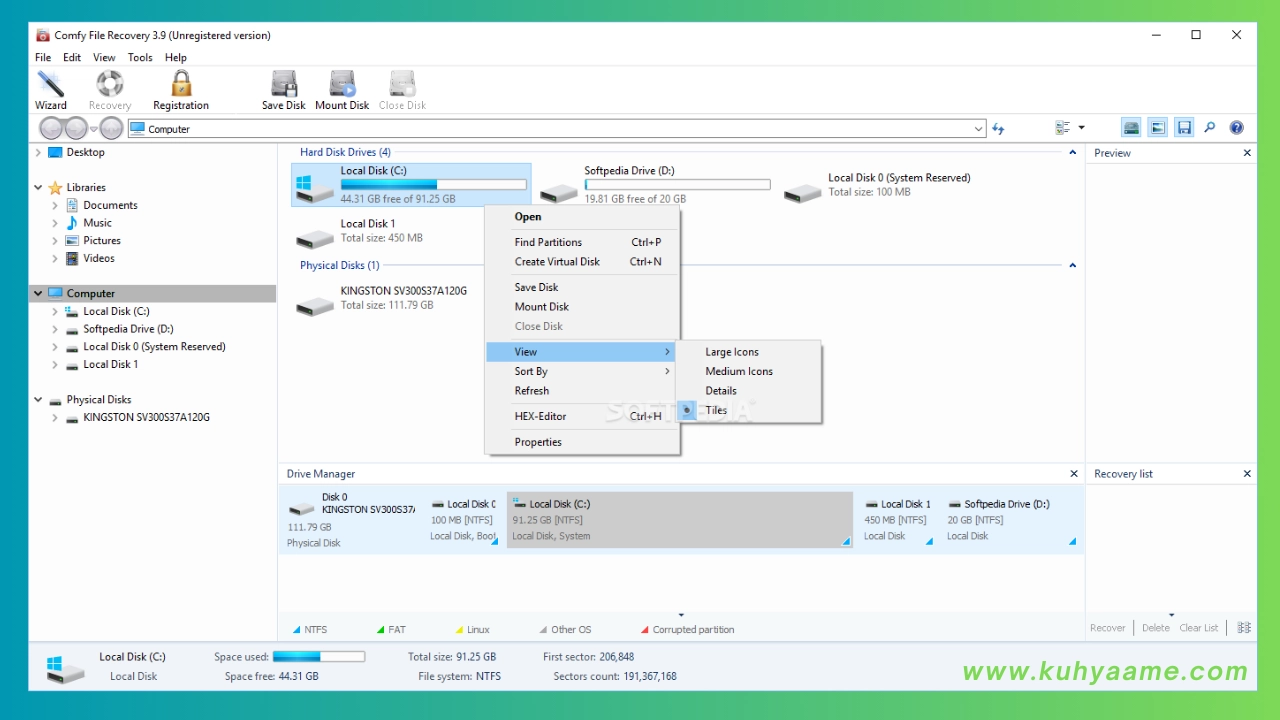Choose HEX-Editor in context menu
Screen dimensions: 1280x720
pyautogui.click(x=582, y=416)
